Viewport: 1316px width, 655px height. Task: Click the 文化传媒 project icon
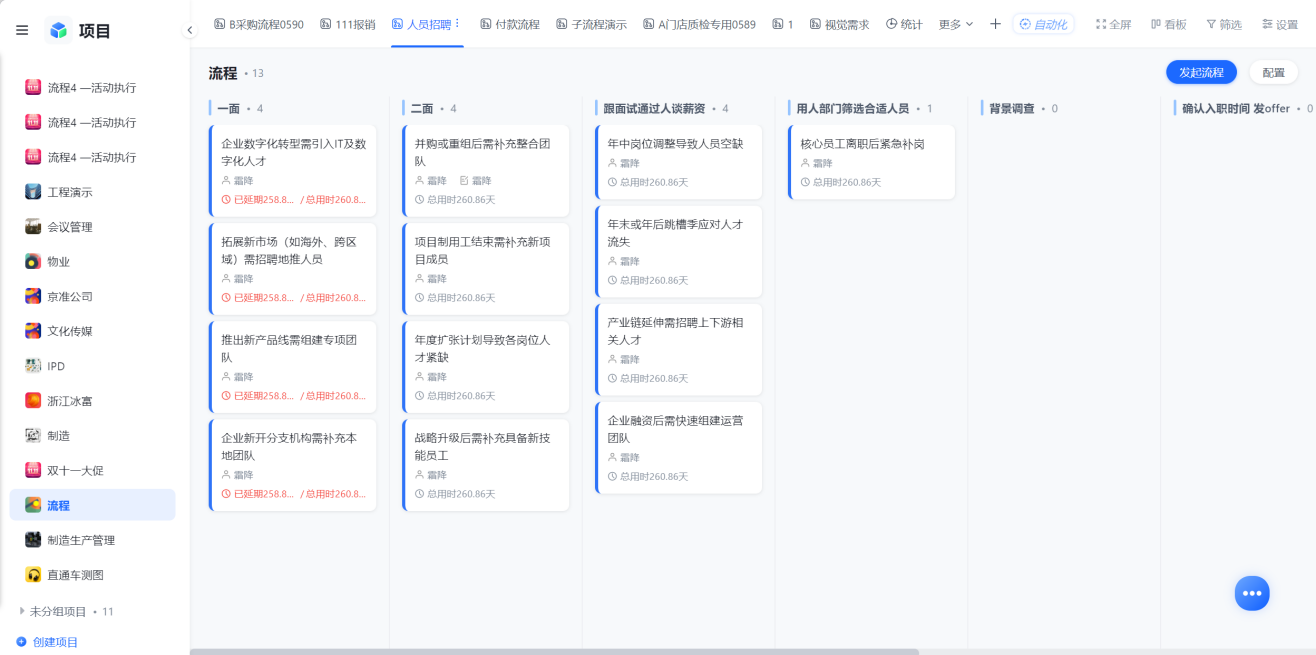(33, 331)
